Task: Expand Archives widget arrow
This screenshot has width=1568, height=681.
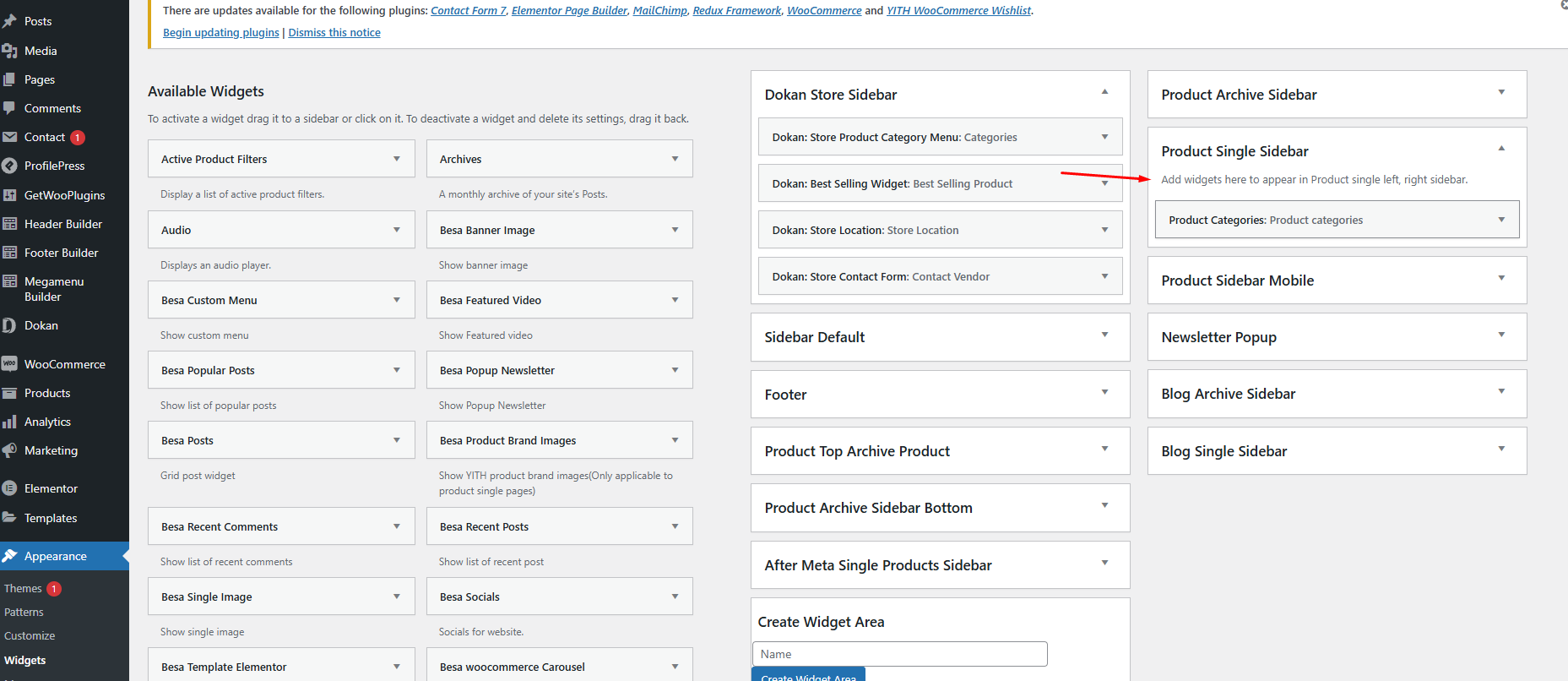Action: coord(675,159)
